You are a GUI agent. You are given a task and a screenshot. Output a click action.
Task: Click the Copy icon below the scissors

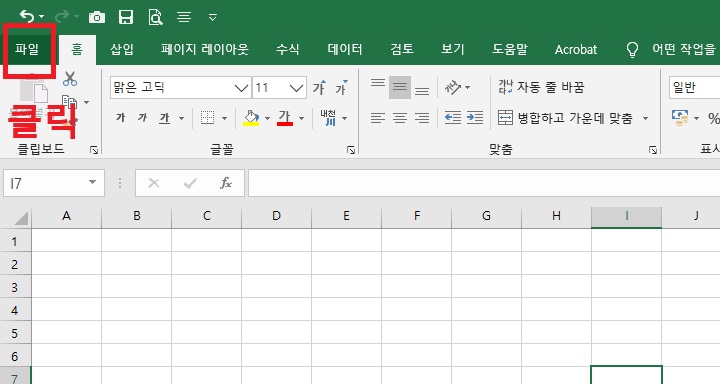pos(69,102)
